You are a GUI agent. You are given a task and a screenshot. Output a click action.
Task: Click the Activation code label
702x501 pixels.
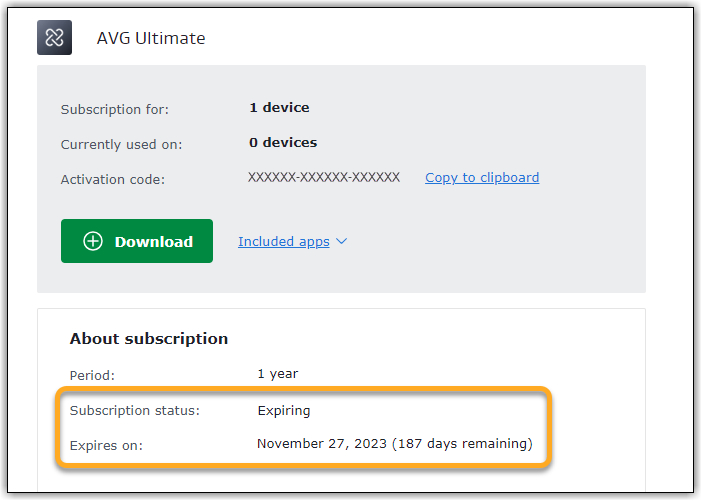coord(112,180)
